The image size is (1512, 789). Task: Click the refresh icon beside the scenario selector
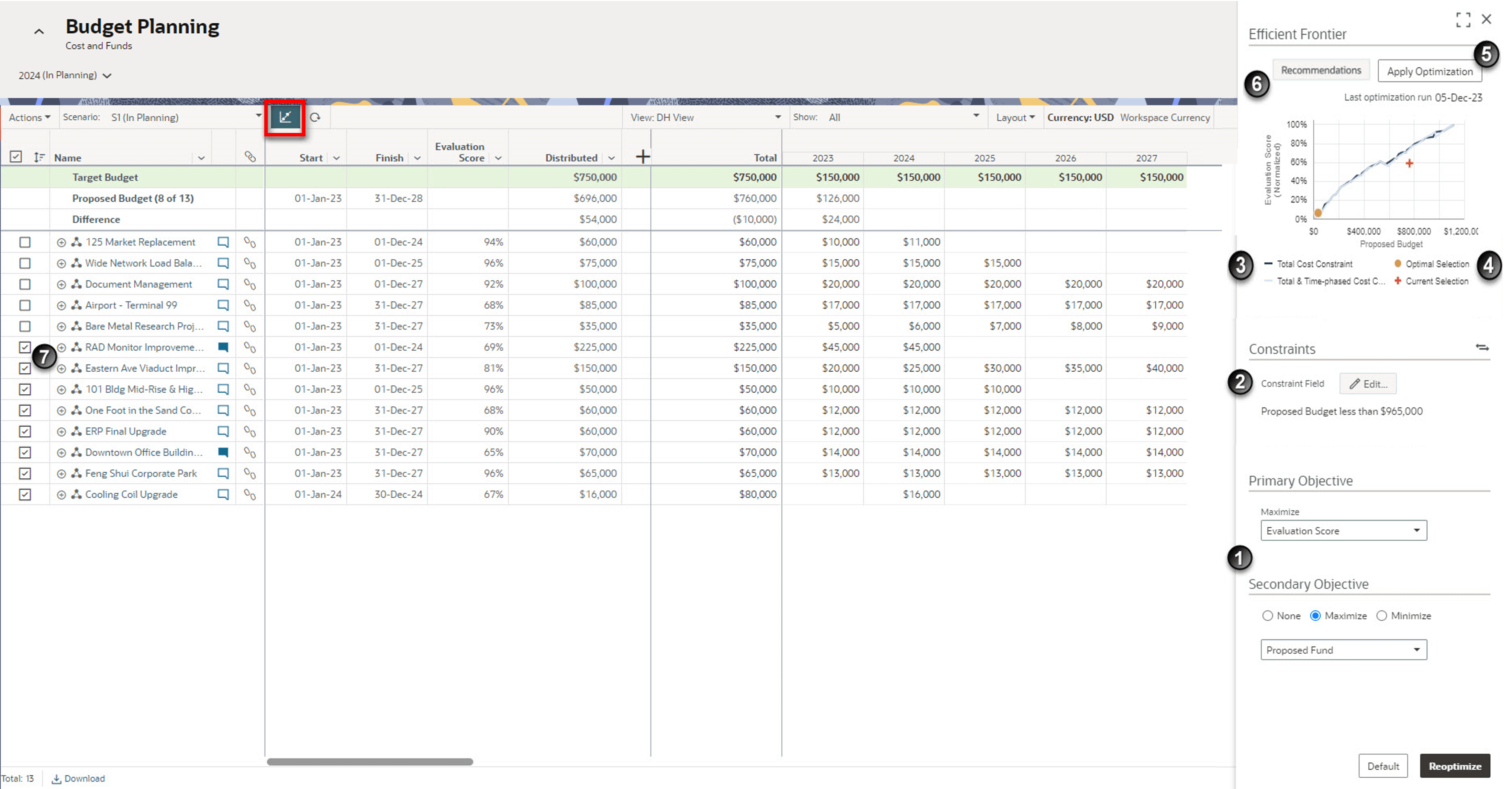(x=315, y=117)
